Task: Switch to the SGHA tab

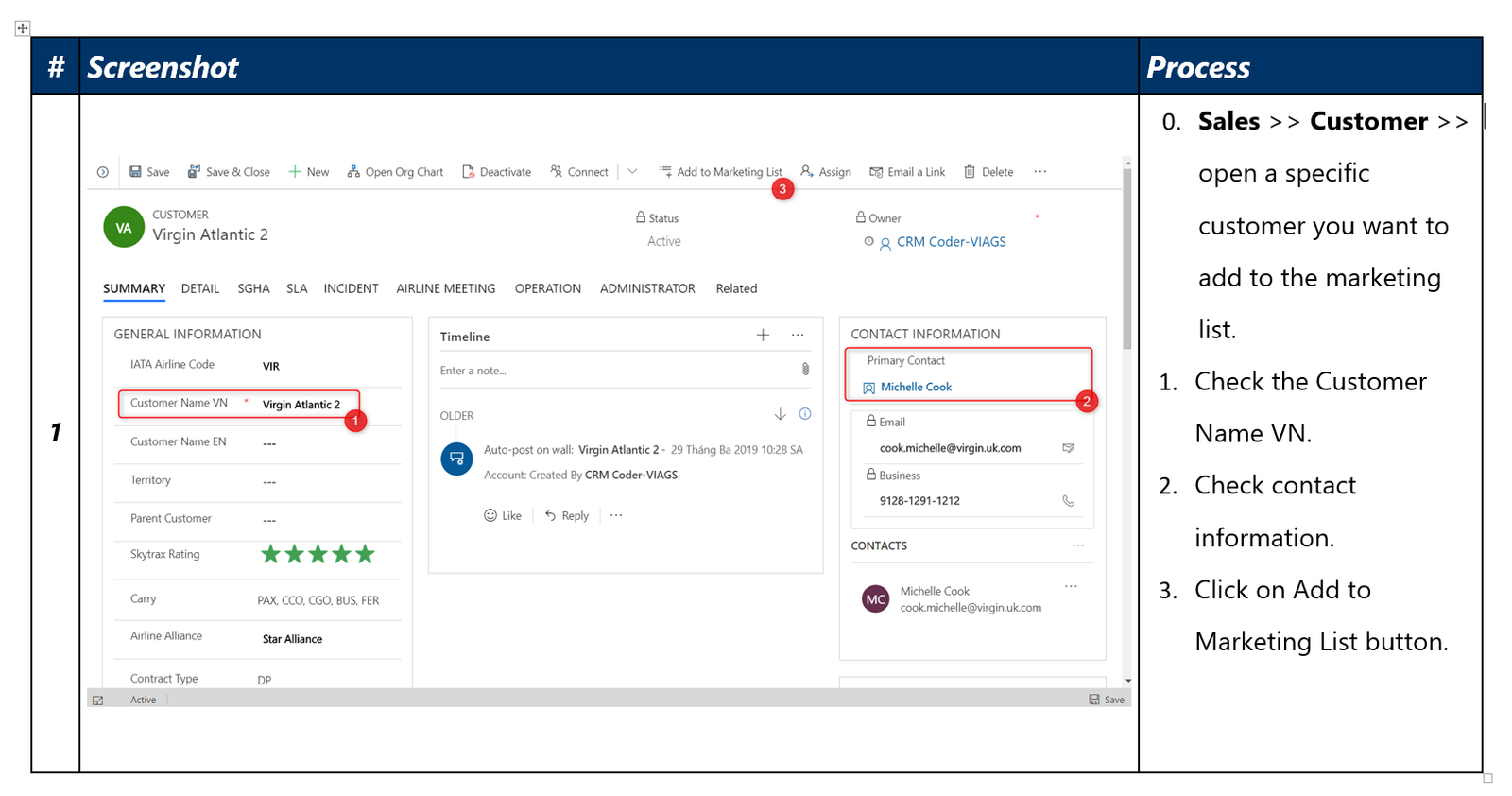Action: (253, 288)
